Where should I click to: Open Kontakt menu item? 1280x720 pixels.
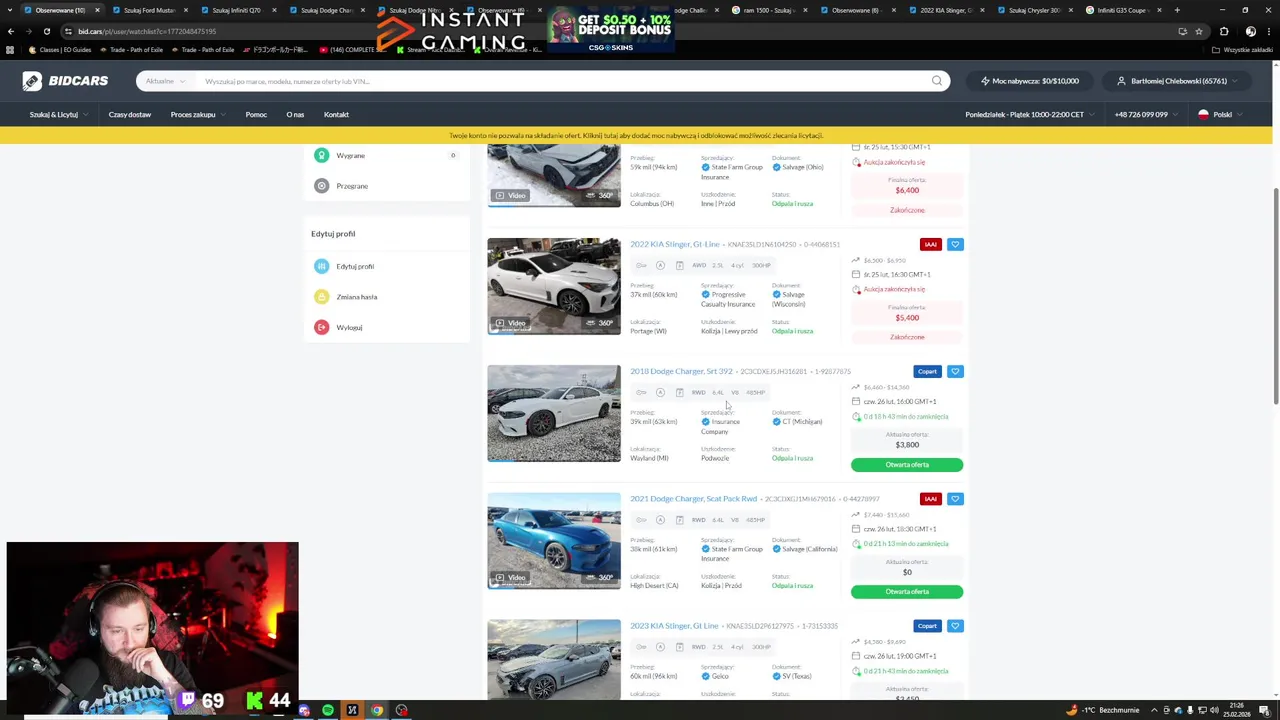[x=336, y=114]
